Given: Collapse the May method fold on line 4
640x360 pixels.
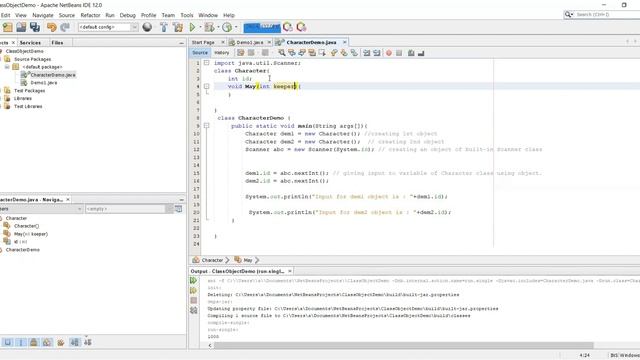Looking at the screenshot, I should coord(207,87).
